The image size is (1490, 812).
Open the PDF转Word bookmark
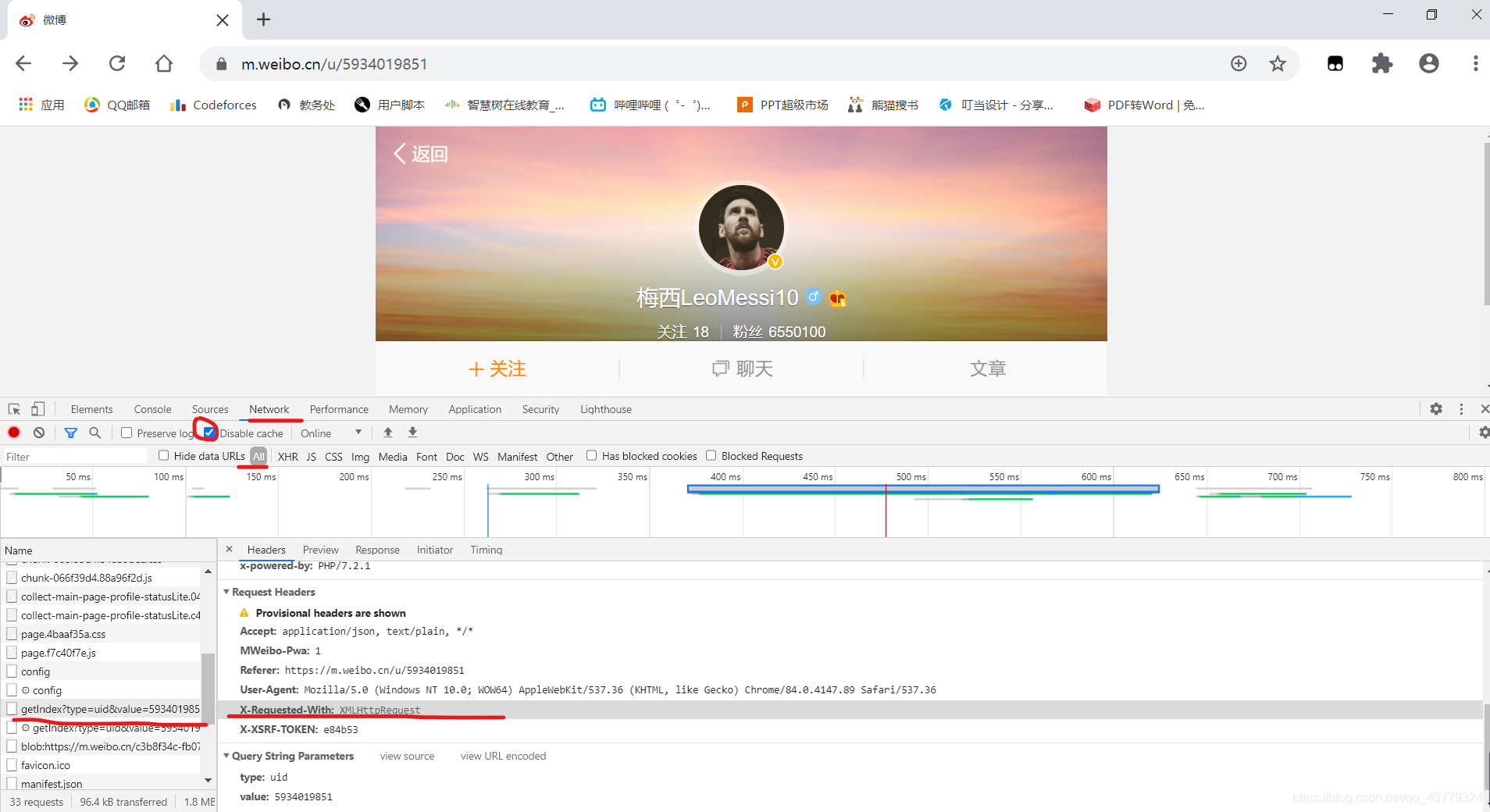[x=1144, y=105]
